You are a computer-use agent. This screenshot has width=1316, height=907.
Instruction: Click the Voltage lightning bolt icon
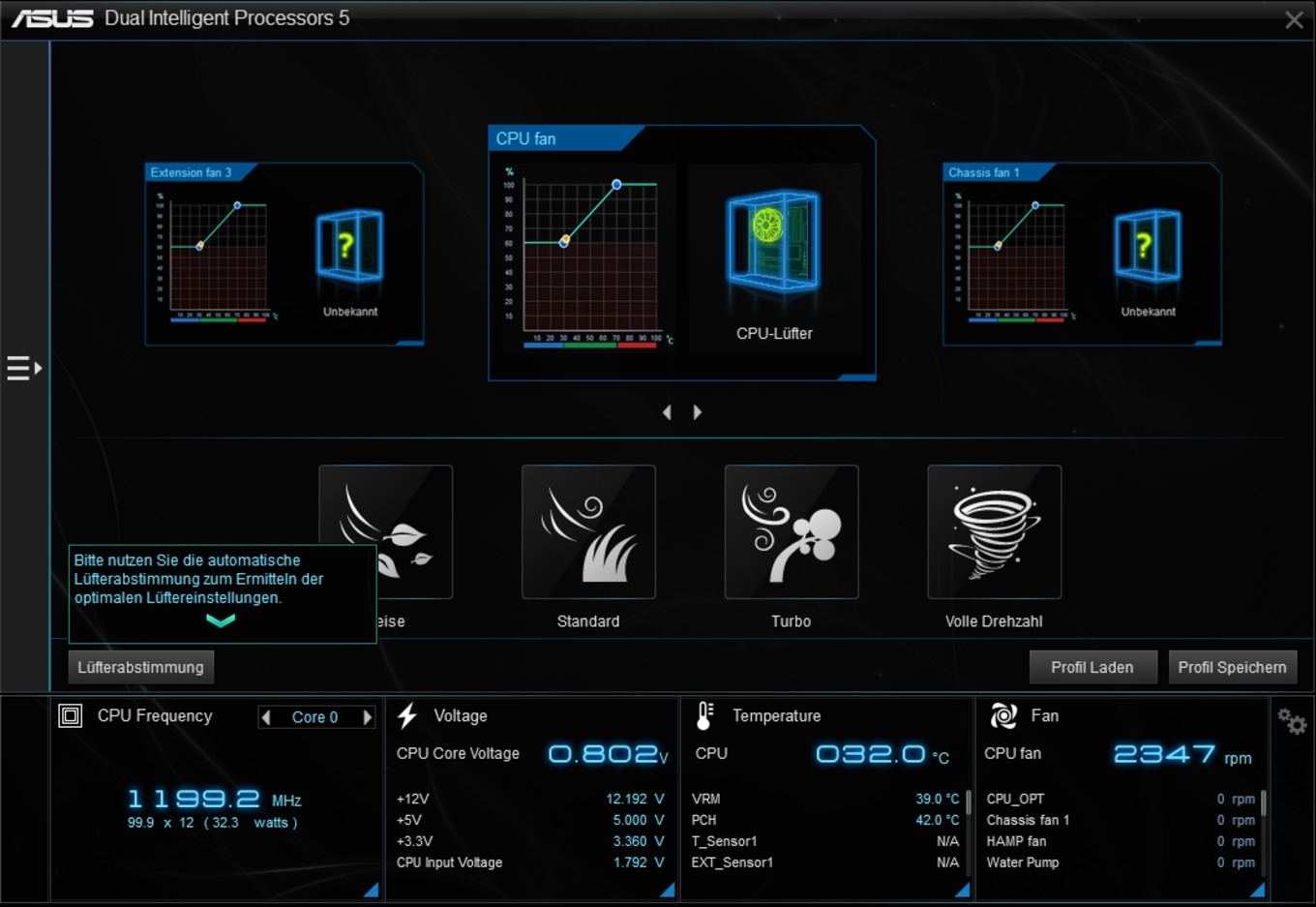pyautogui.click(x=407, y=716)
